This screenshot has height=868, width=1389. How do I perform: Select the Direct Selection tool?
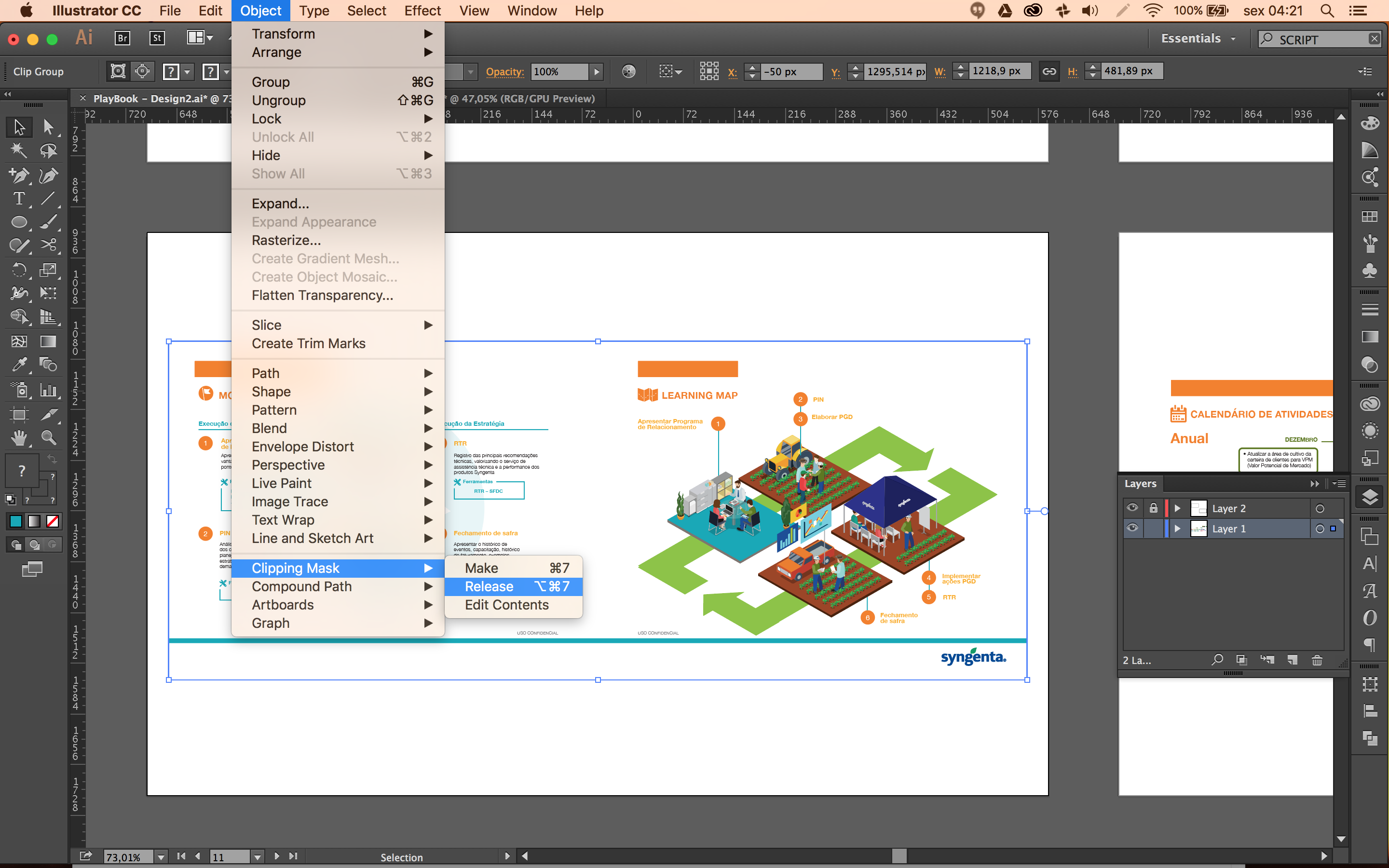pyautogui.click(x=48, y=127)
